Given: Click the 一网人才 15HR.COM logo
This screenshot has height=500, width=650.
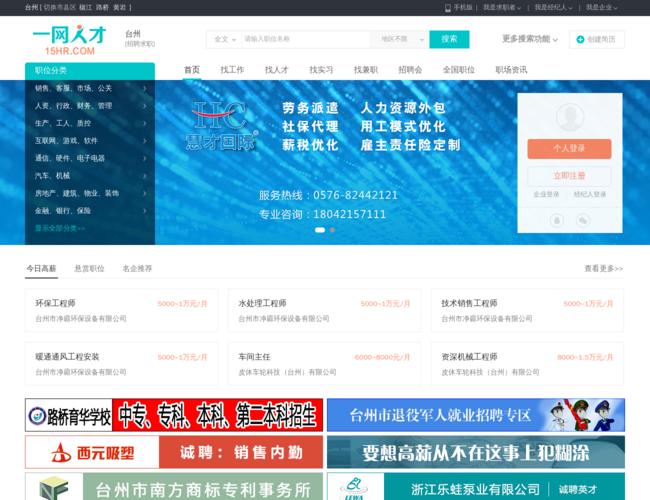Looking at the screenshot, I should coord(69,40).
